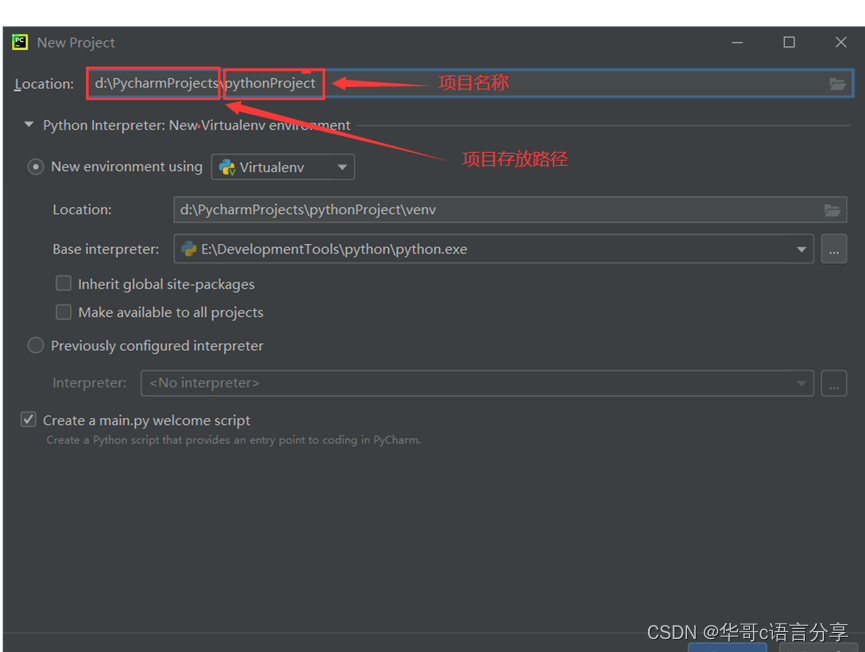The width and height of the screenshot is (865, 652).
Task: Browse folder for virtualenv Location
Action: click(x=832, y=210)
